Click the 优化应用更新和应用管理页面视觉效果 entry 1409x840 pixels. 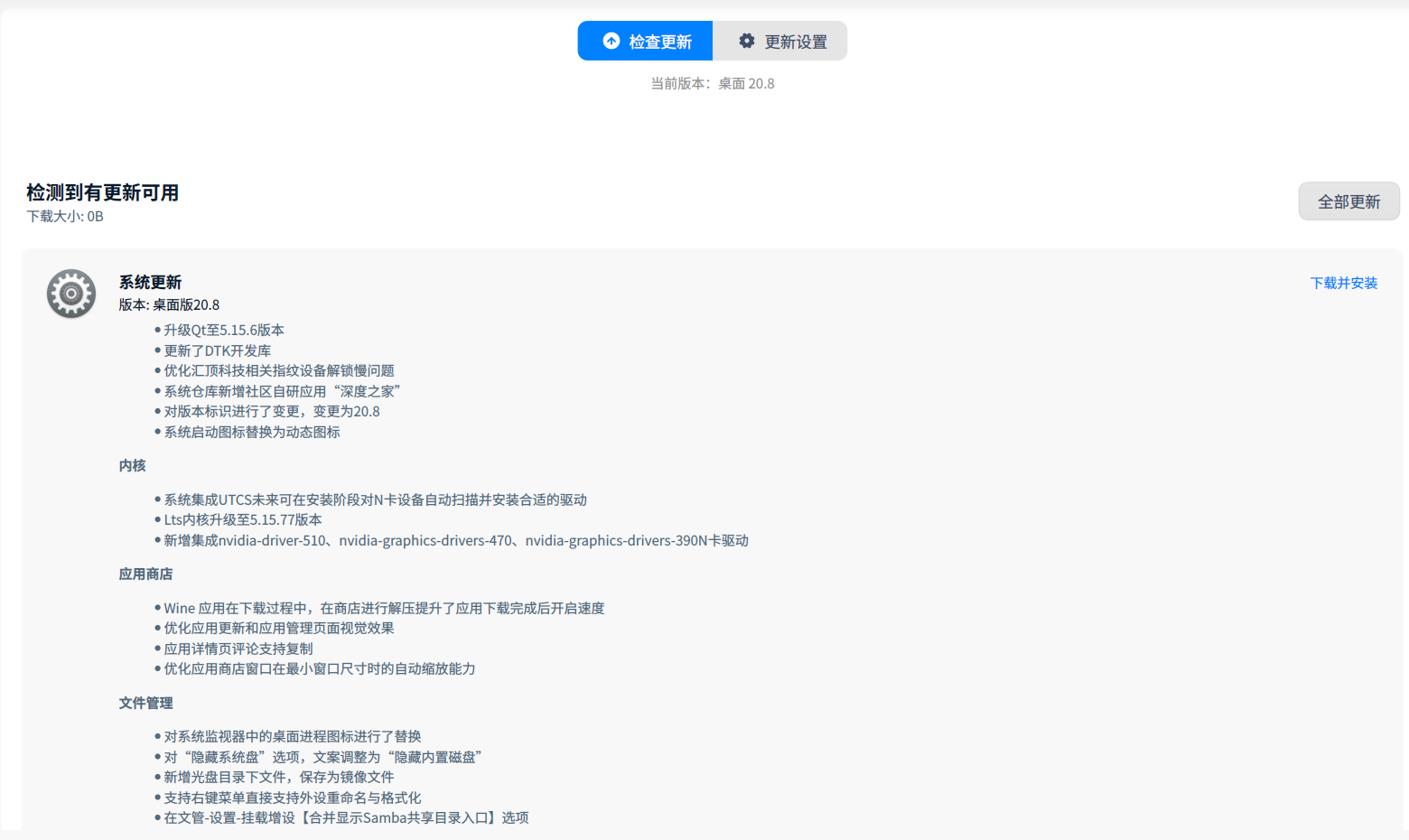coord(279,628)
